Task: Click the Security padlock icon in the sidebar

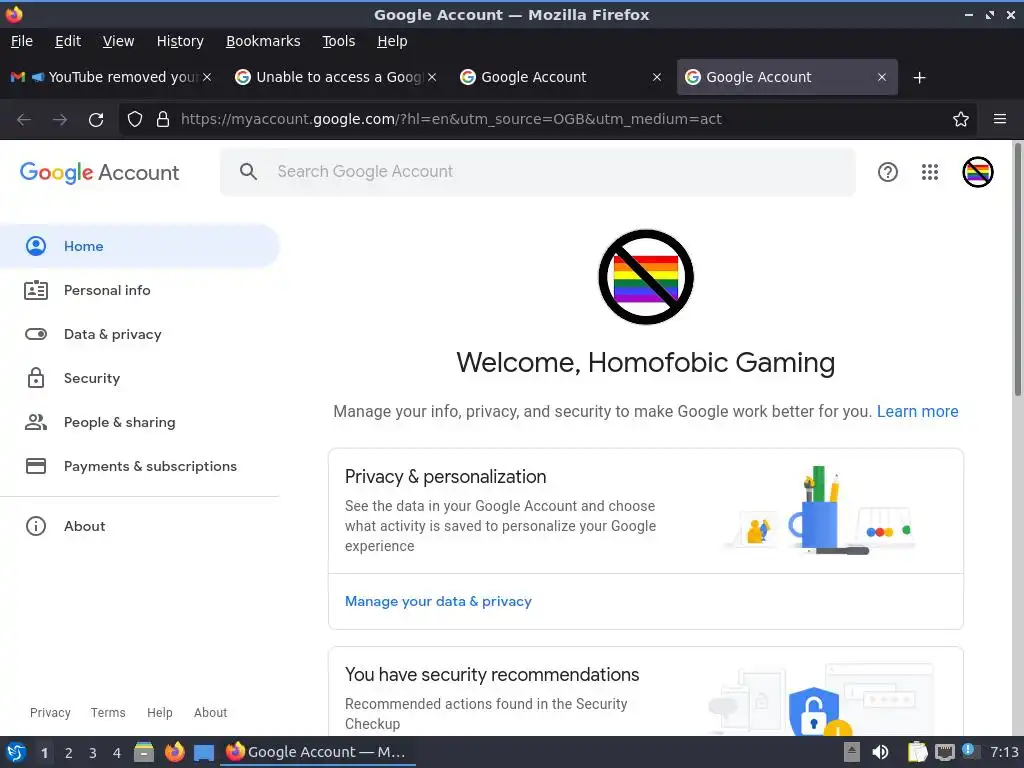Action: 36,378
